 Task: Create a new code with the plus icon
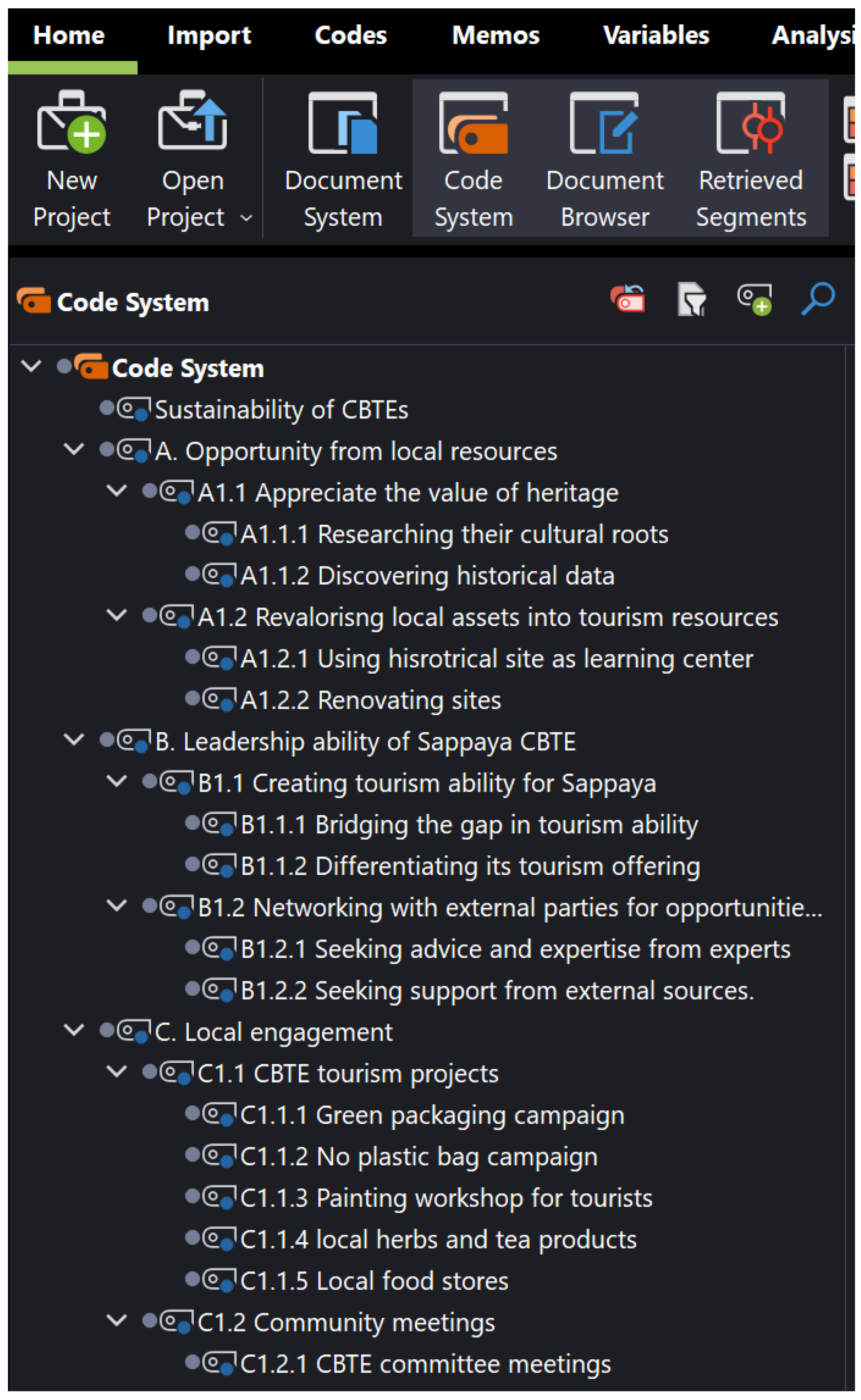click(755, 299)
